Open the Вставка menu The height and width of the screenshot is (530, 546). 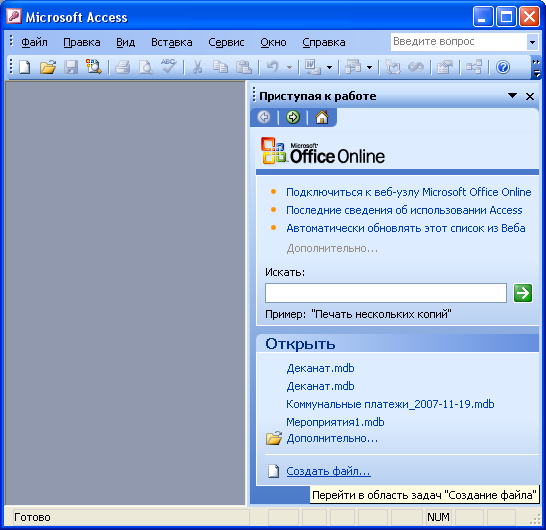[172, 42]
